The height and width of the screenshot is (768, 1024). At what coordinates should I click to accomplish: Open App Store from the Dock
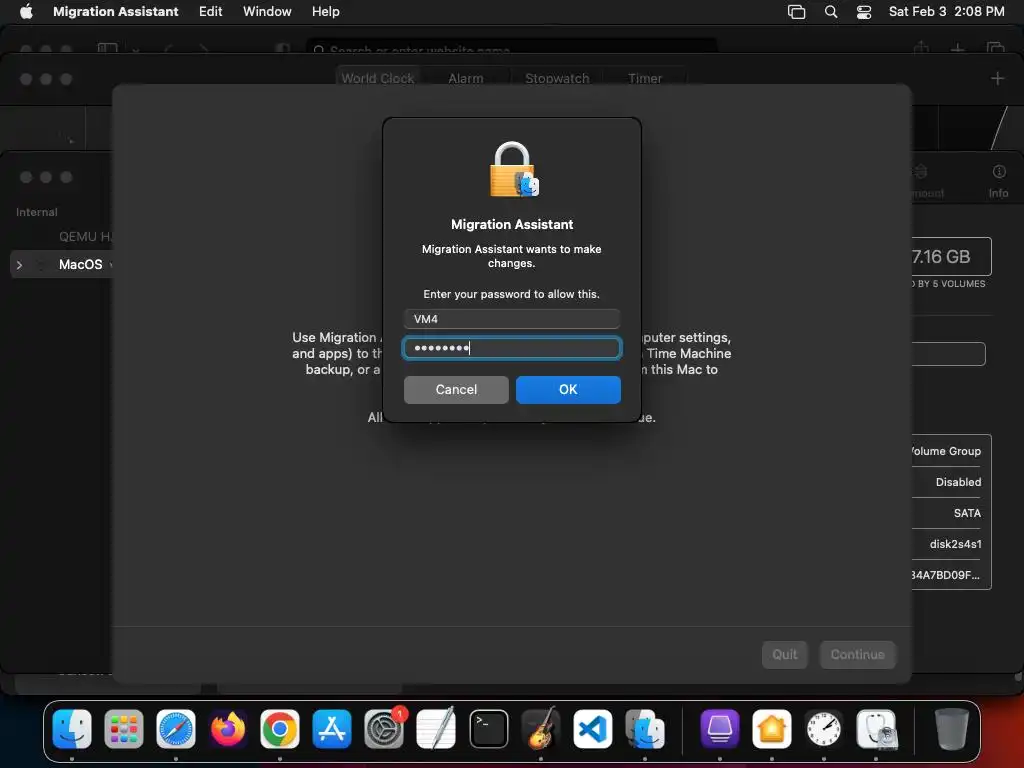[x=332, y=729]
